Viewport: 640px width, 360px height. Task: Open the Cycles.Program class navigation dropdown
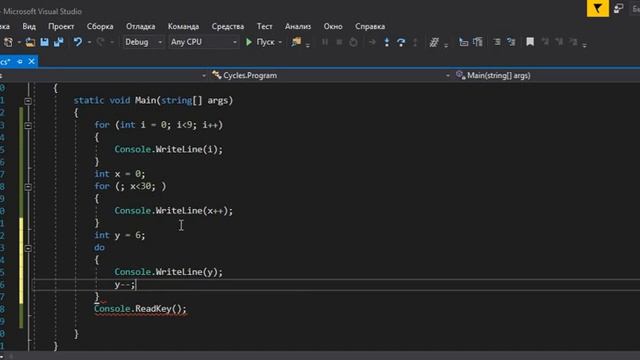(330, 76)
